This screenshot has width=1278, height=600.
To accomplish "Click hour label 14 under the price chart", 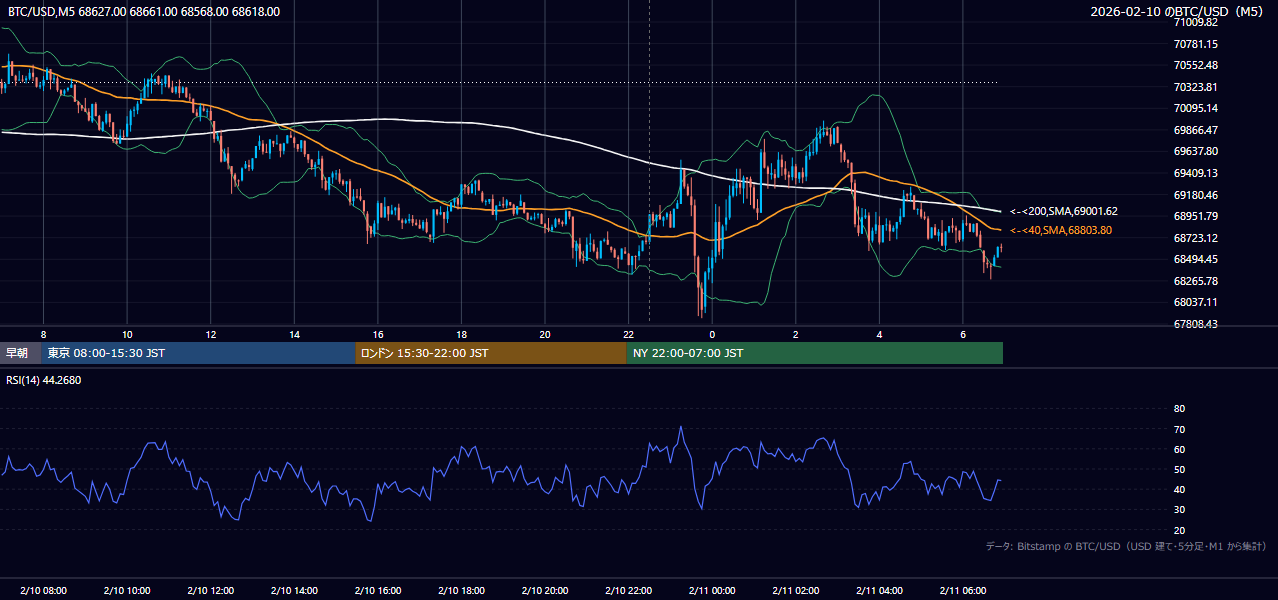I will [x=294, y=334].
